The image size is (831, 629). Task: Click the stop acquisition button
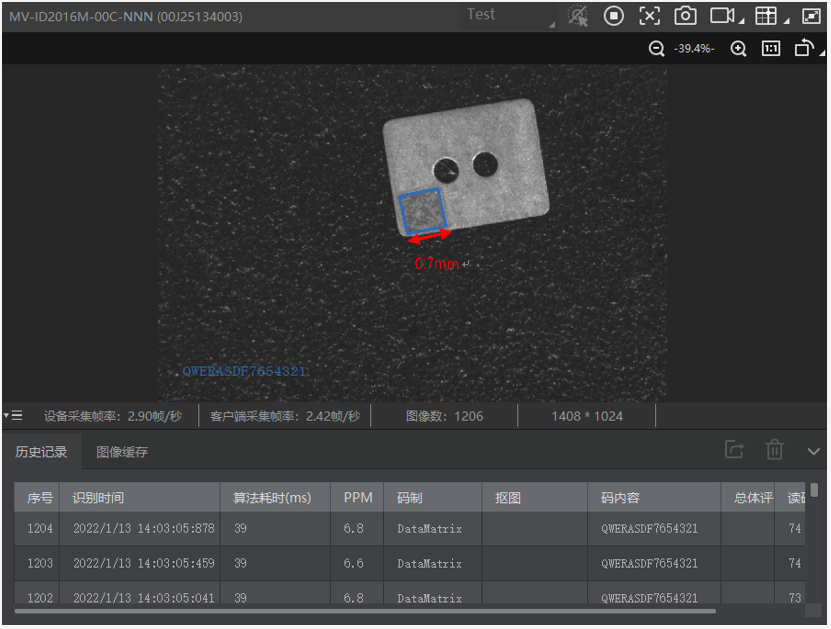click(614, 16)
